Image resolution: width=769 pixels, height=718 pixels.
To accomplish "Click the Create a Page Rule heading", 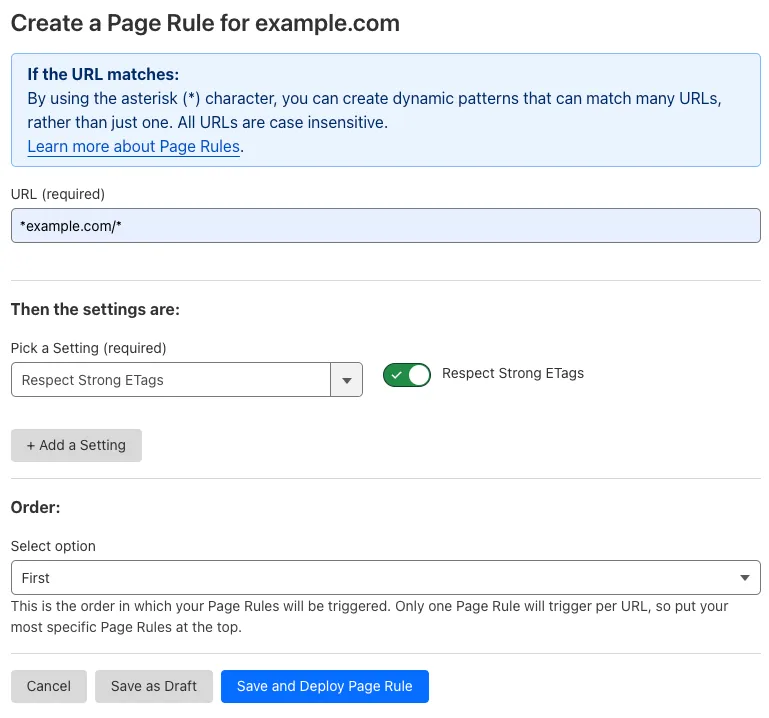I will (x=205, y=24).
